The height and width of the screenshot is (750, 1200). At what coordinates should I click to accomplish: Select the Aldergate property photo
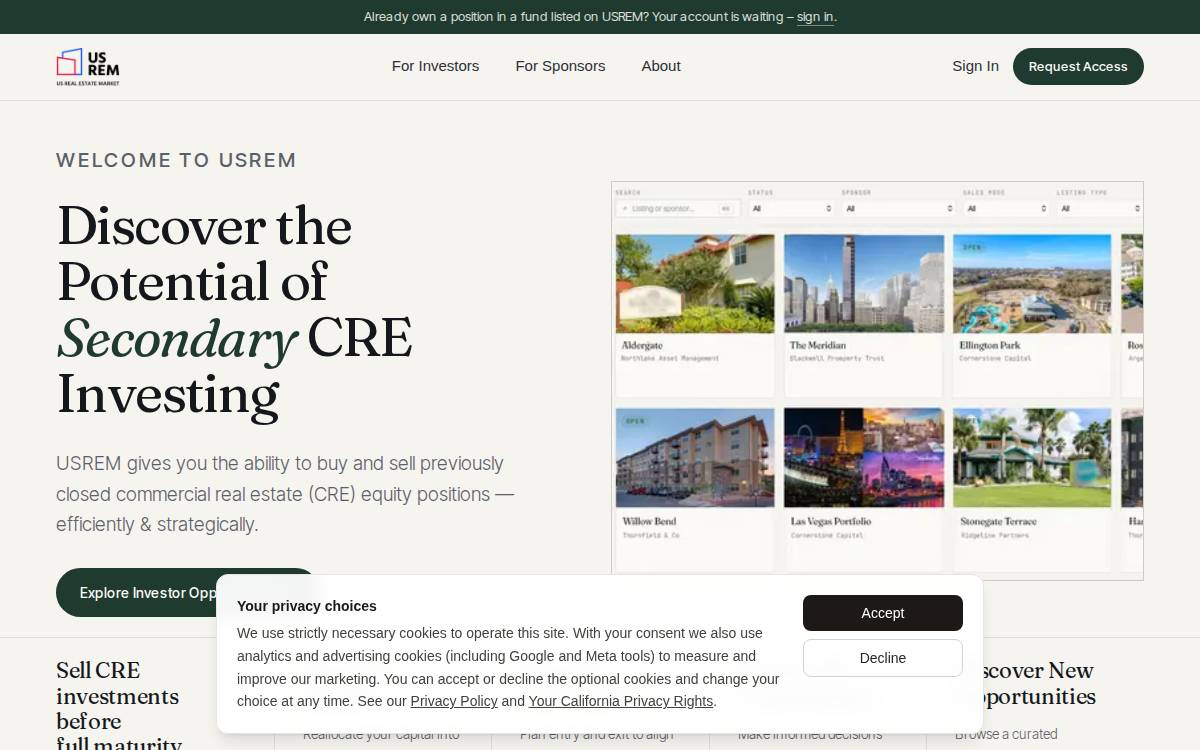[x=695, y=283]
